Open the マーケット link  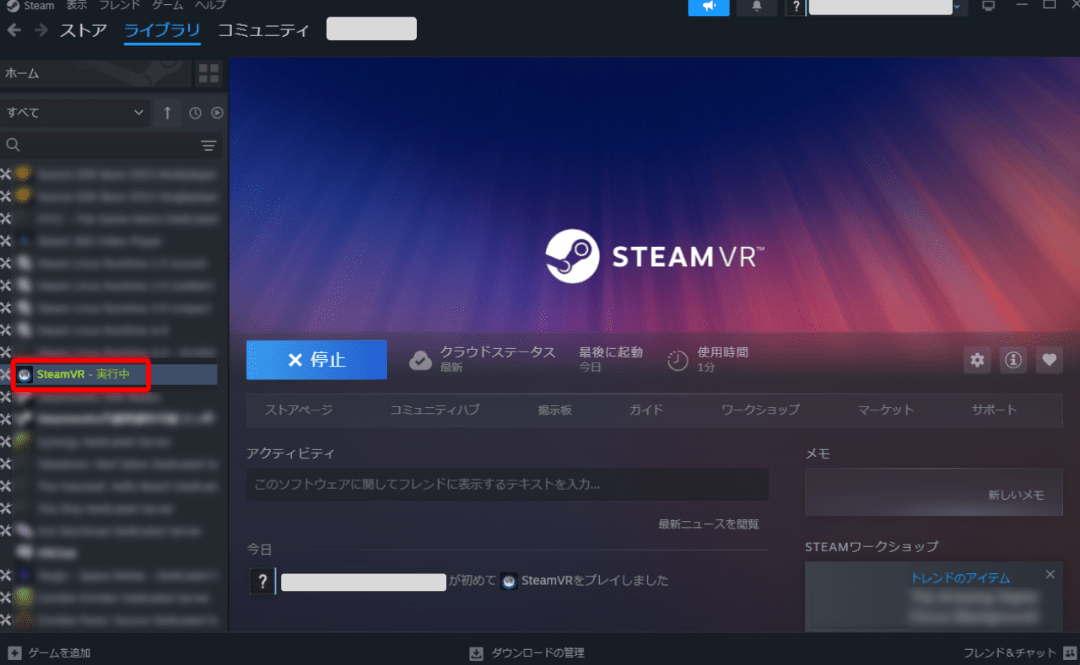click(886, 410)
